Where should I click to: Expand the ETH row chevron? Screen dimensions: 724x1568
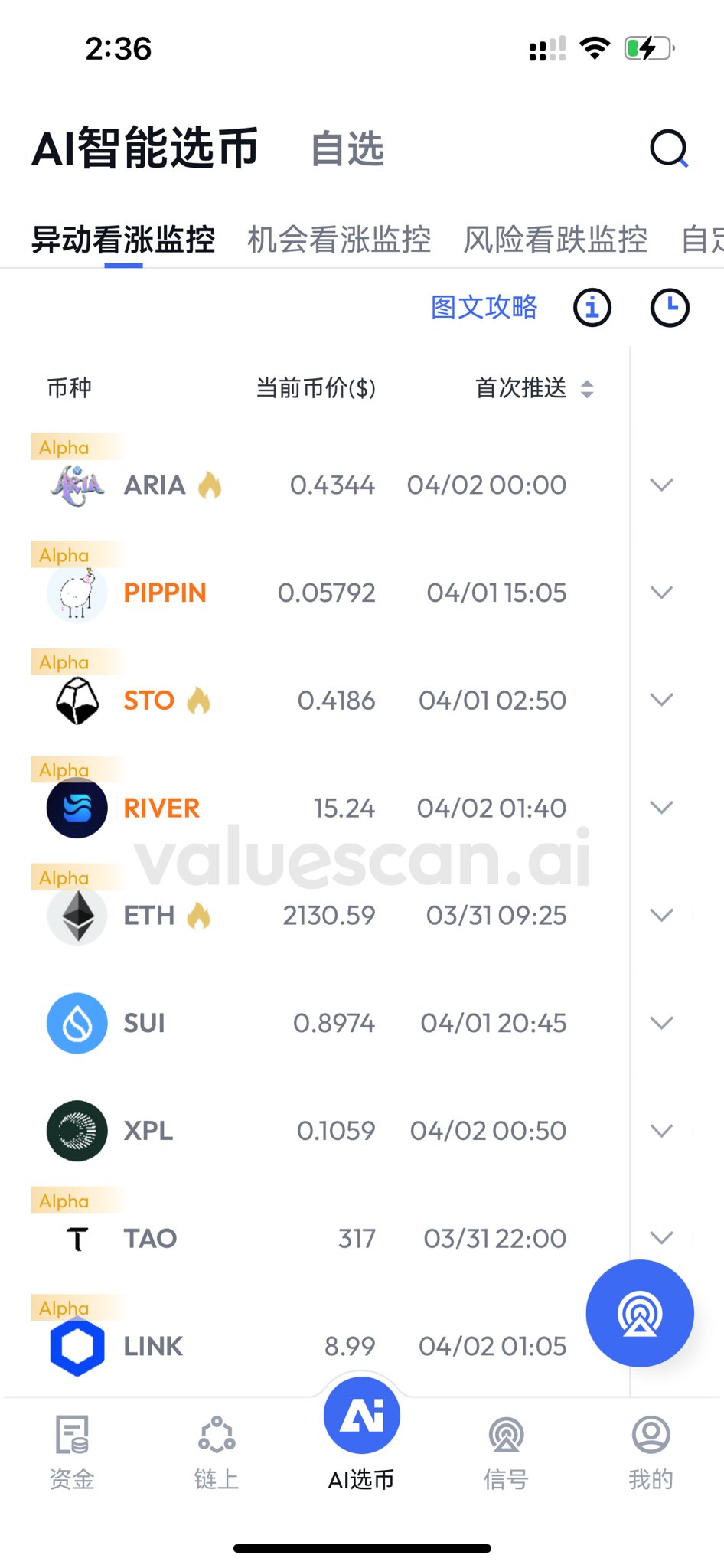661,915
